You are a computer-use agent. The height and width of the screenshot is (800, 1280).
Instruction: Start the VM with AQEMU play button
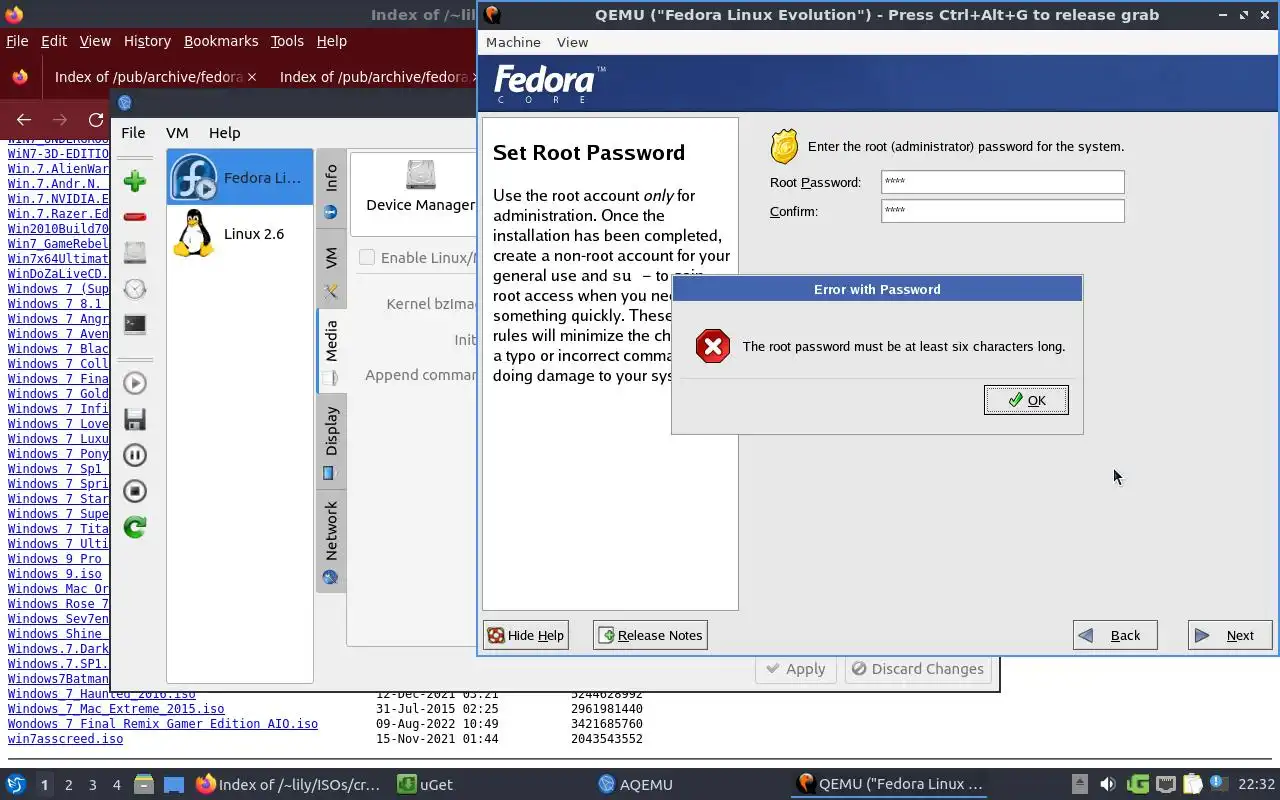click(135, 383)
